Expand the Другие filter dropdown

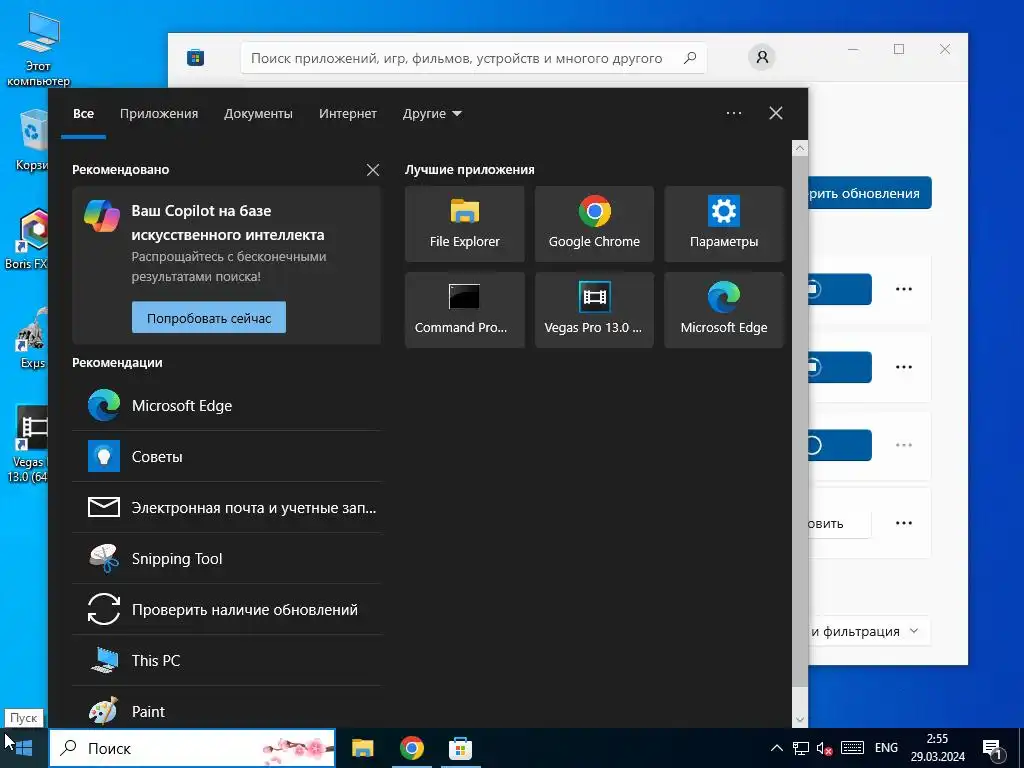(x=432, y=114)
